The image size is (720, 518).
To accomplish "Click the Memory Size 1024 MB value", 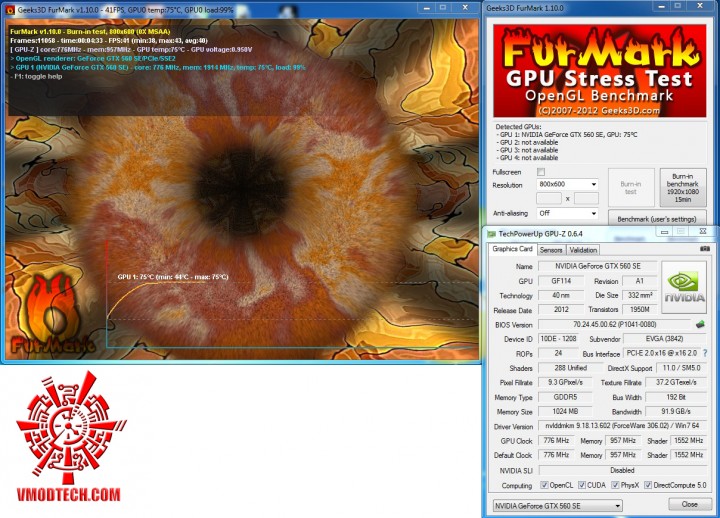I will 565,411.
